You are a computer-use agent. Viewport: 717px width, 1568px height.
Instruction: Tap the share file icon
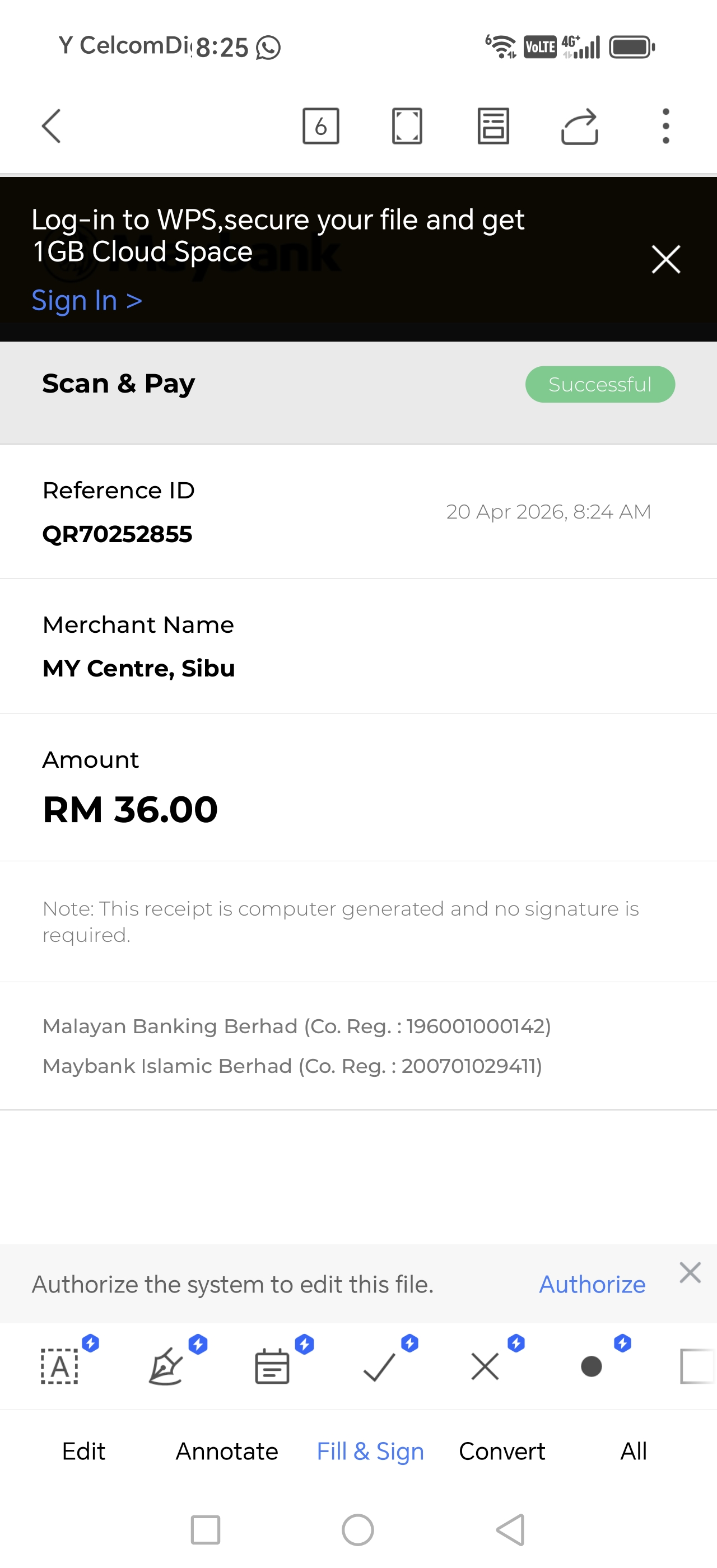tap(579, 126)
